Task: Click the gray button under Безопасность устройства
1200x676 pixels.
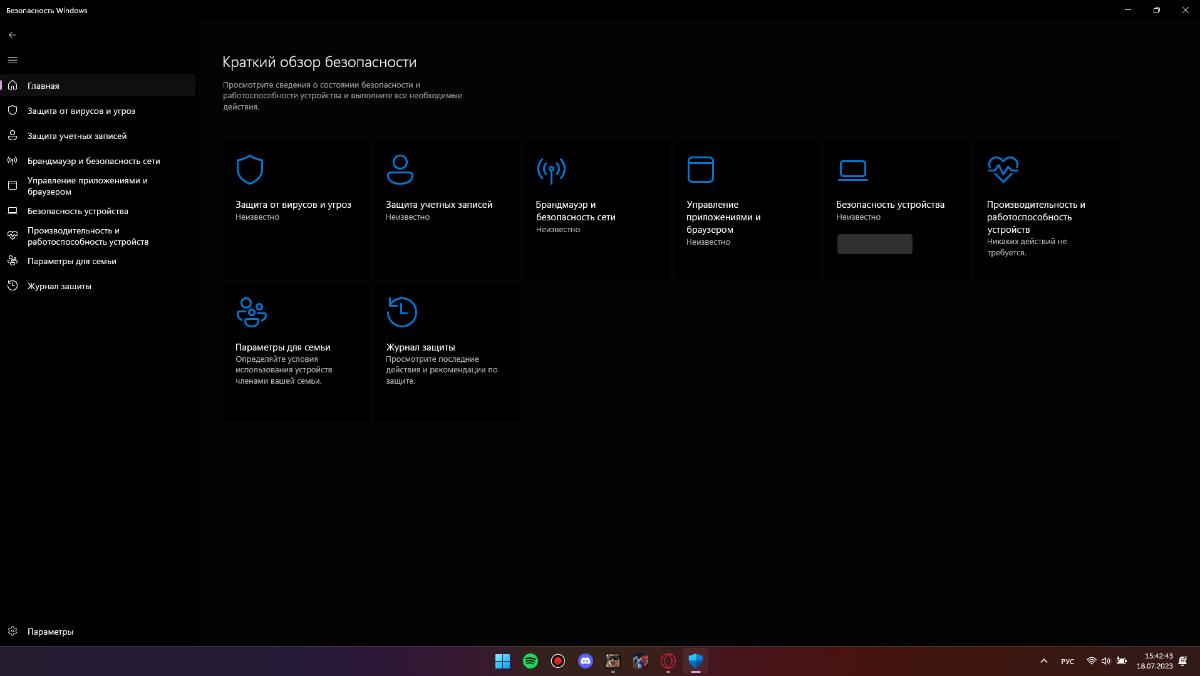Action: click(874, 244)
